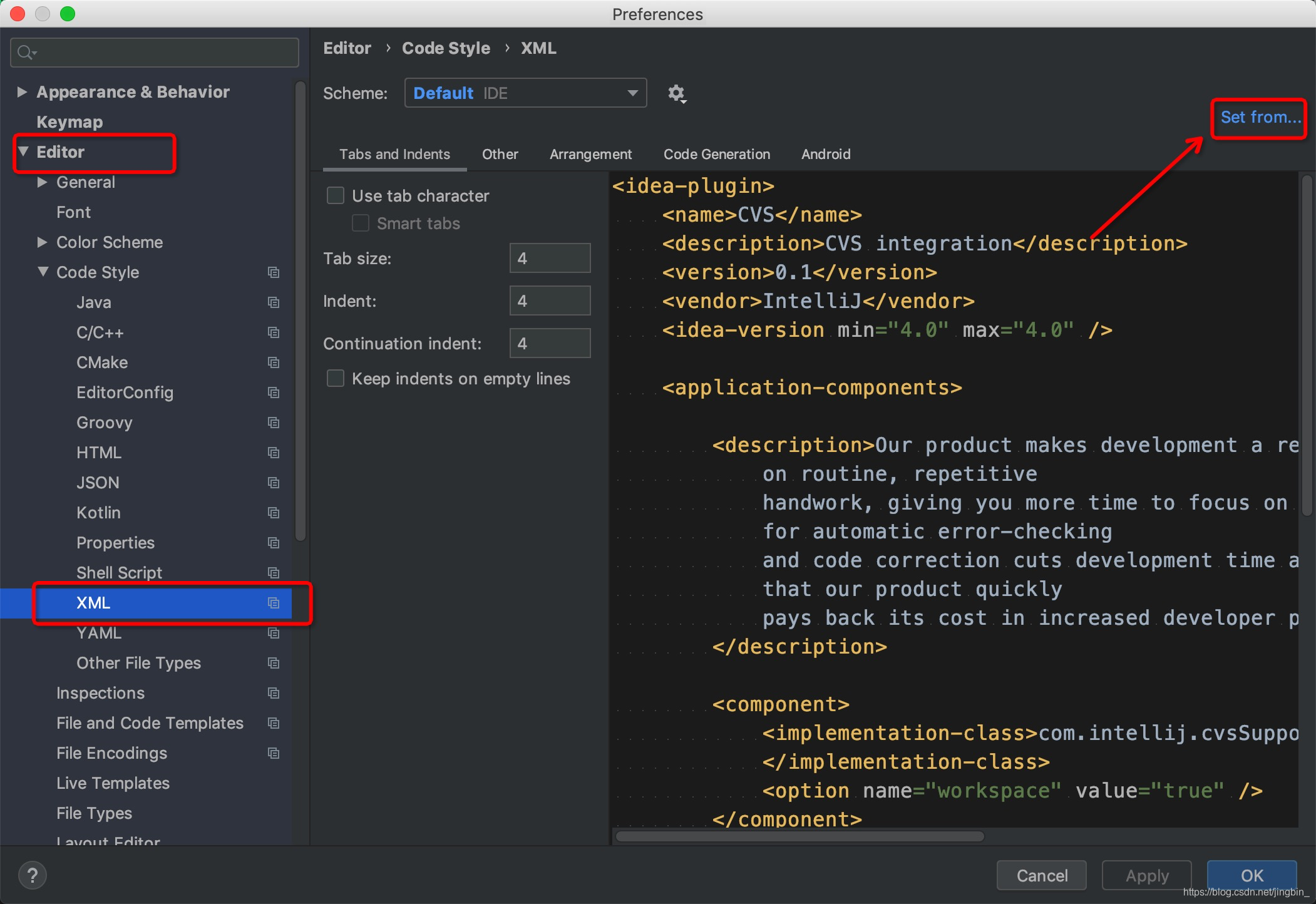
Task: Click project-level icon beside Other File Types
Action: coord(274,663)
